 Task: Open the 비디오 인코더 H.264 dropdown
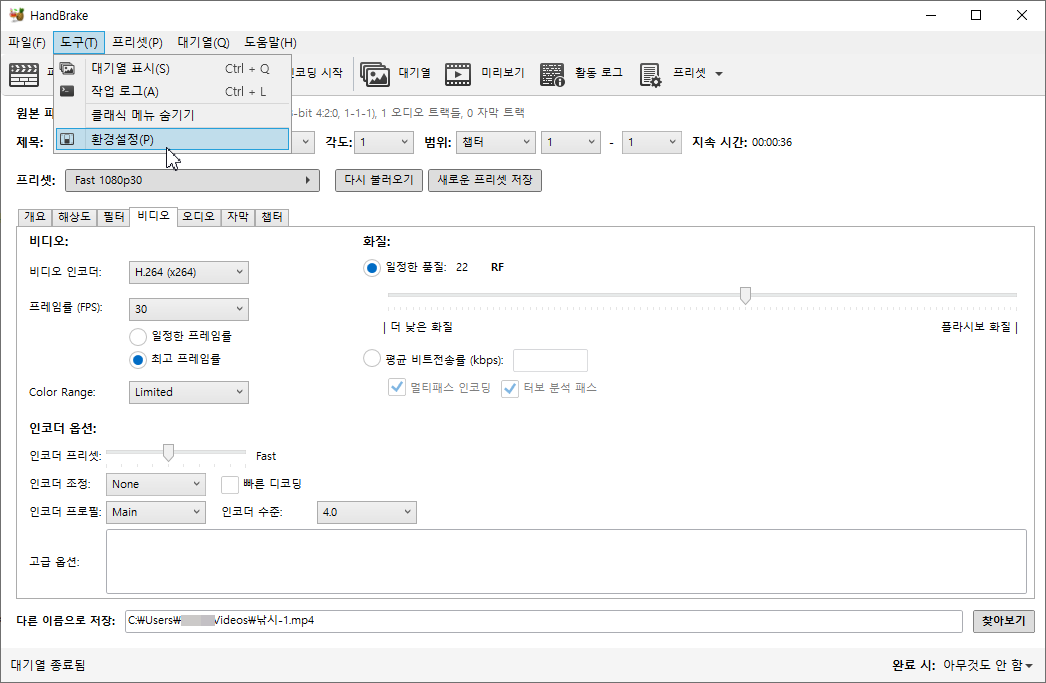point(189,272)
